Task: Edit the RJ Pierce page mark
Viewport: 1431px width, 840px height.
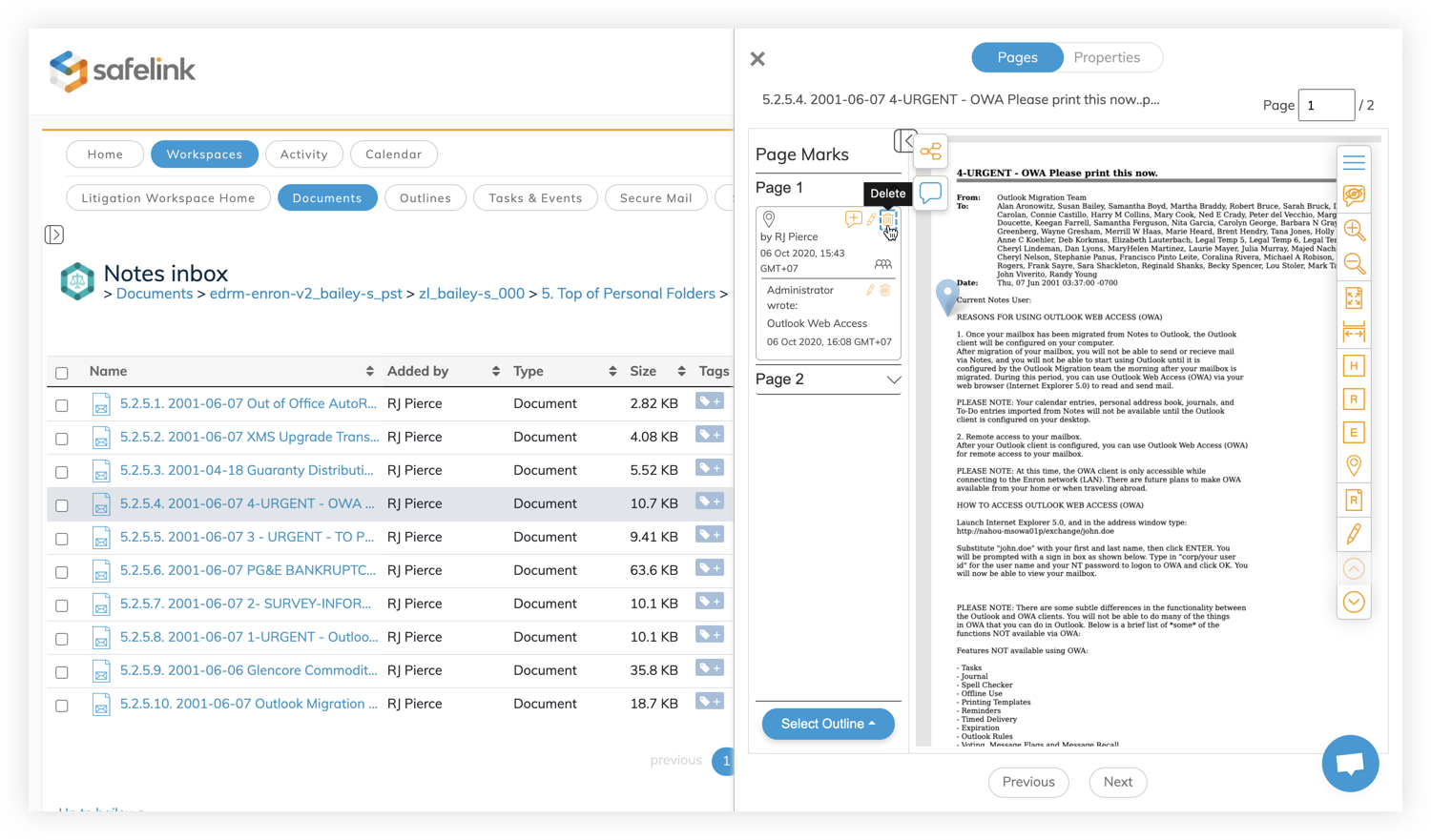Action: 871,219
